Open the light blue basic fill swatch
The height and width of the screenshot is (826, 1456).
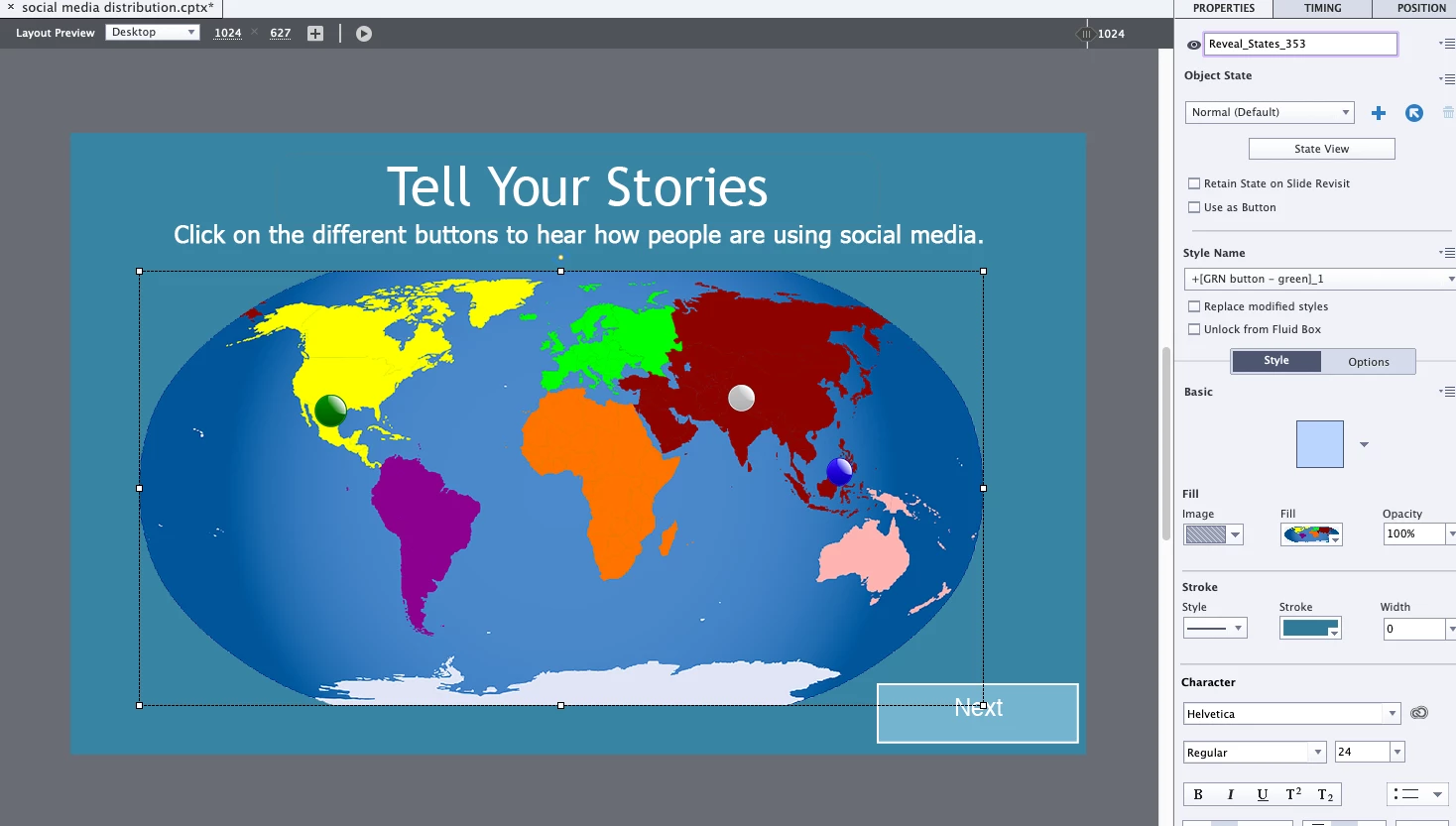point(1319,444)
